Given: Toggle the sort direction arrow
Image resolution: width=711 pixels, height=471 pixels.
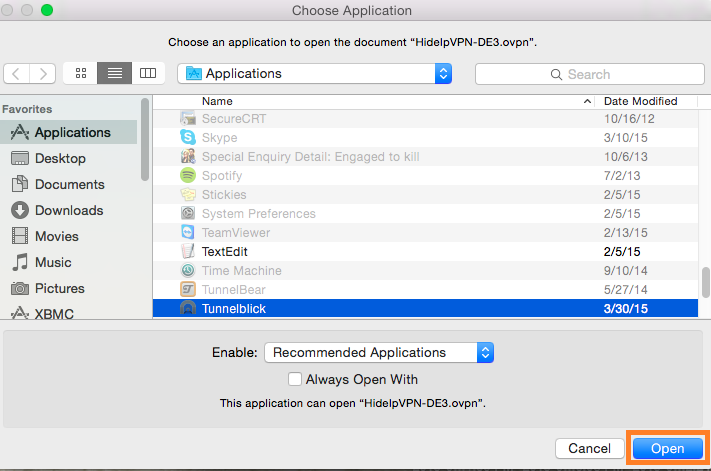Looking at the screenshot, I should [587, 101].
